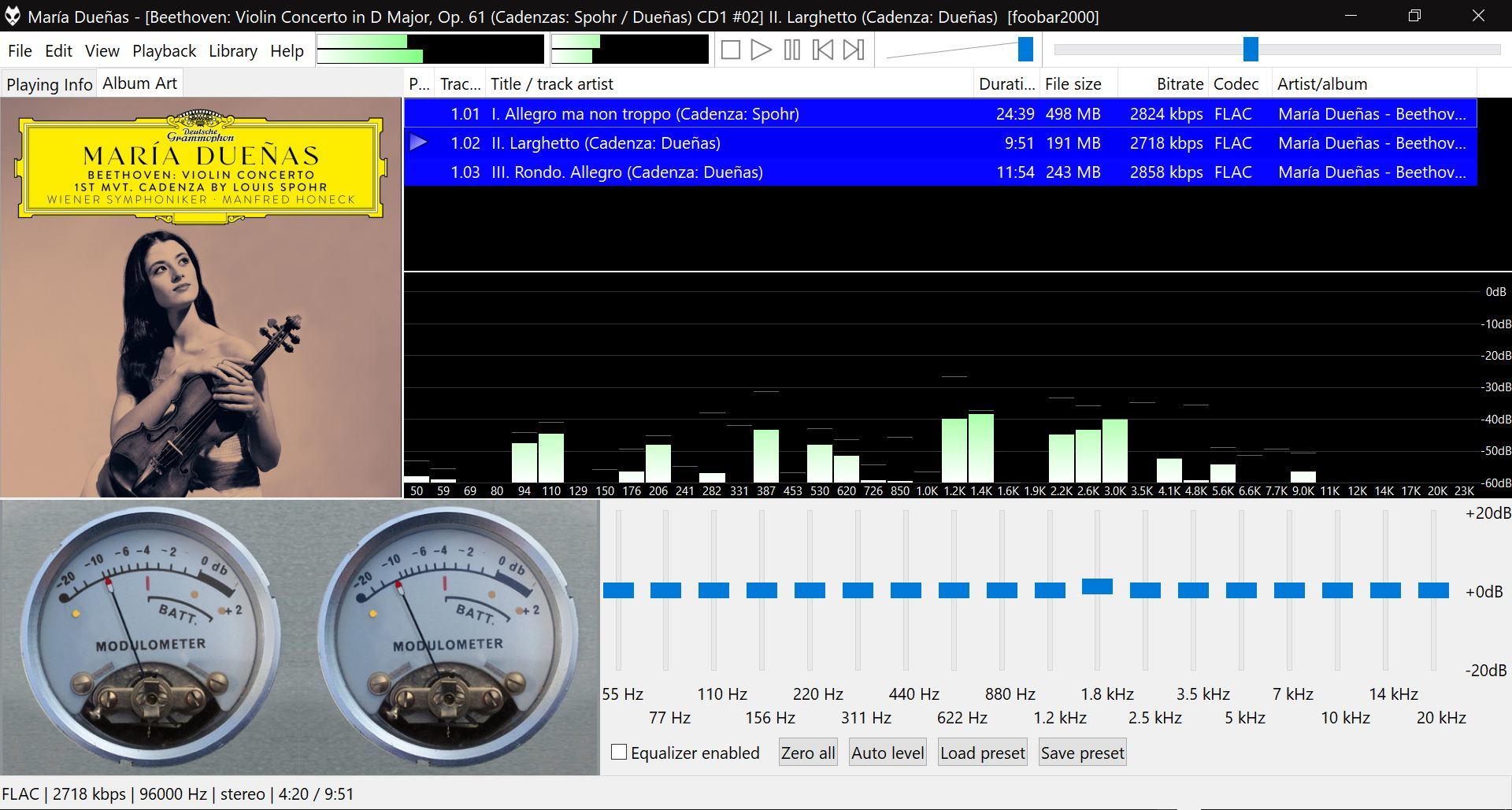Click the Duration column header
This screenshot has width=1512, height=810.
tap(1007, 84)
